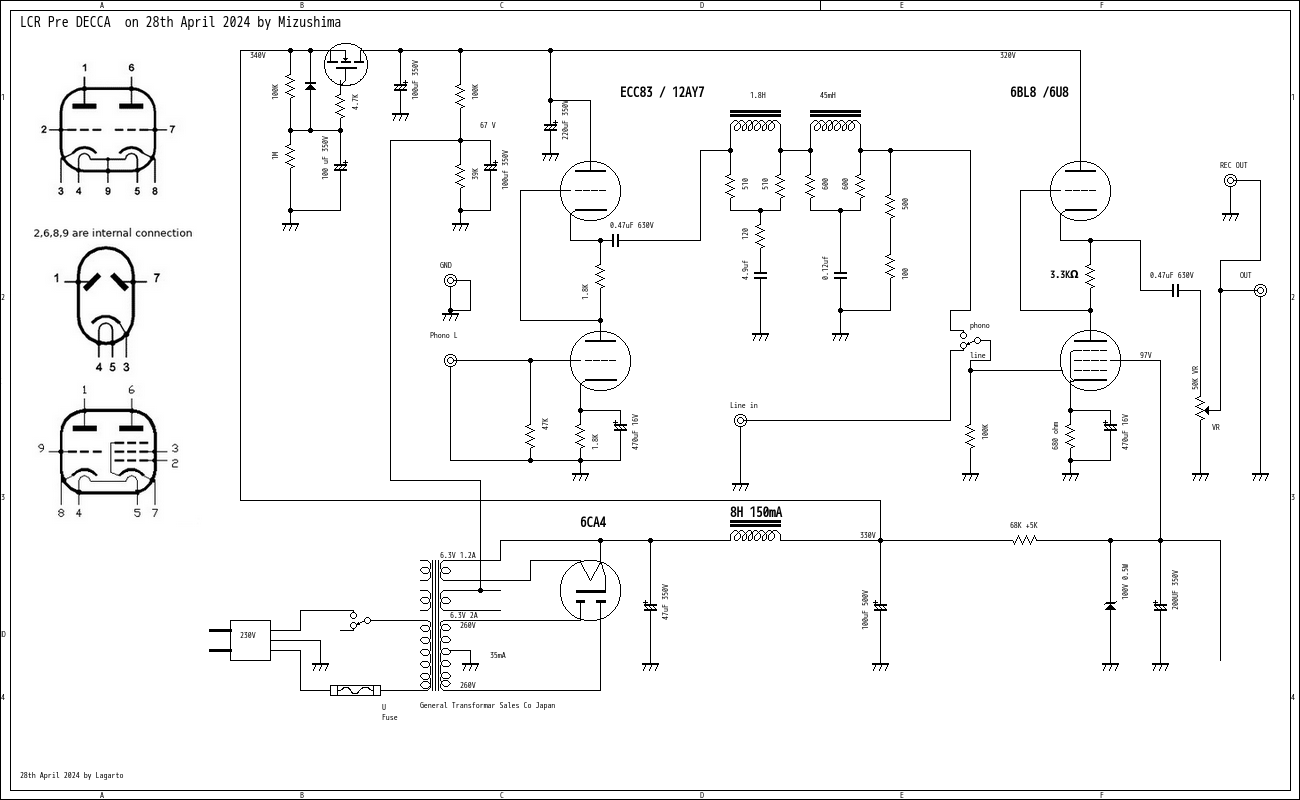Select the REC OUT jack
The height and width of the screenshot is (800, 1300).
pos(1230,181)
